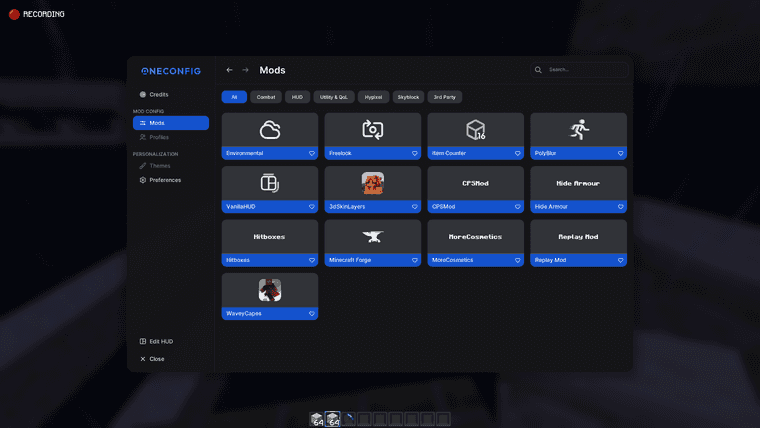Select the third hotbar slot item
The image size is (760, 428).
(x=348, y=419)
